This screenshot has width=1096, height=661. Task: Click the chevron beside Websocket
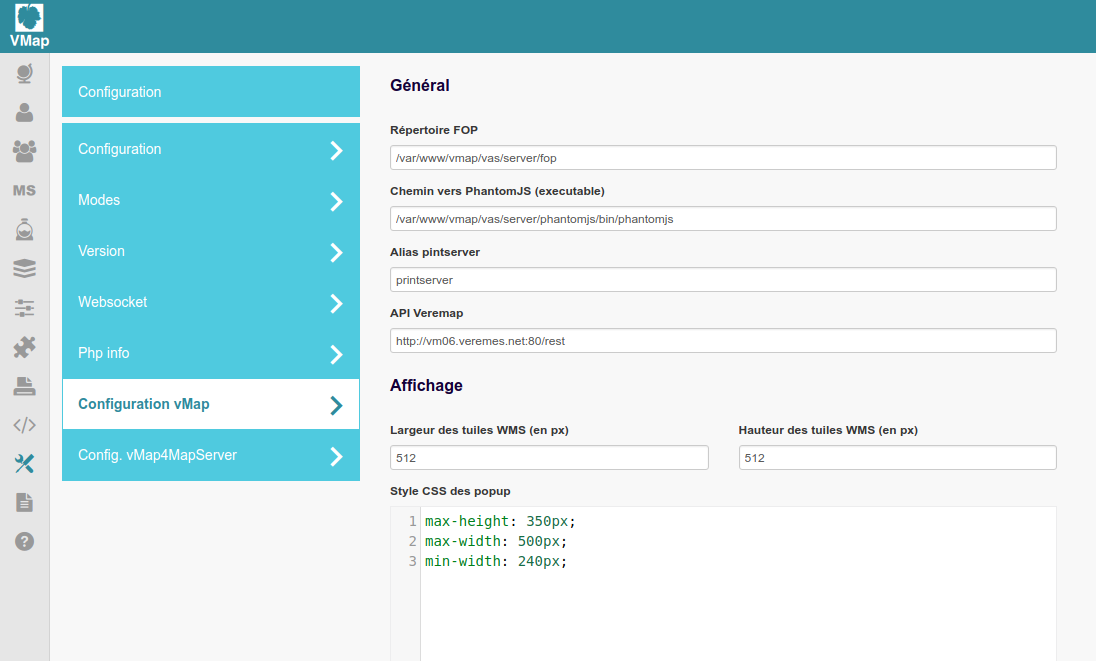(336, 303)
